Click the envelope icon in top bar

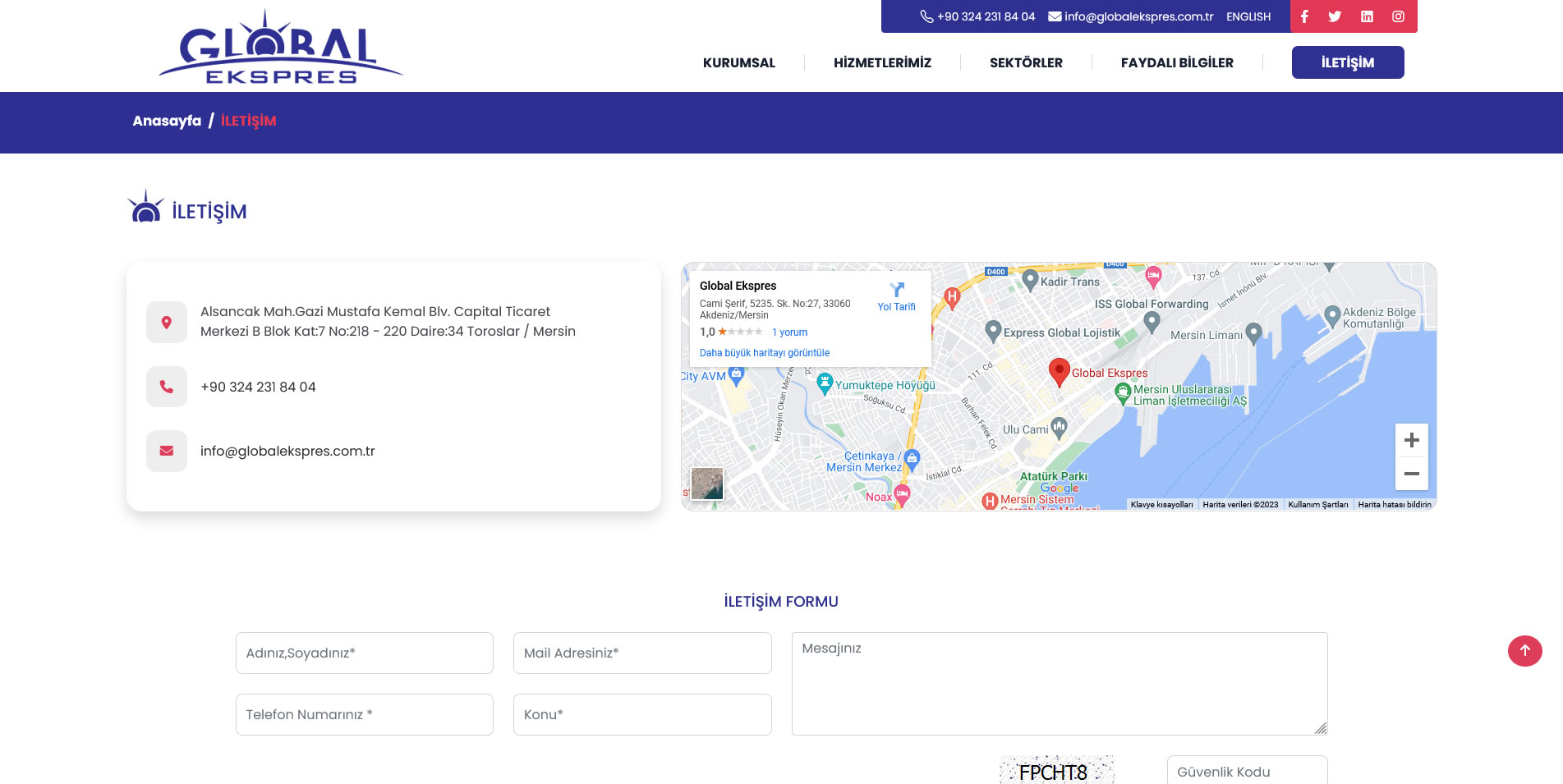tap(1055, 16)
